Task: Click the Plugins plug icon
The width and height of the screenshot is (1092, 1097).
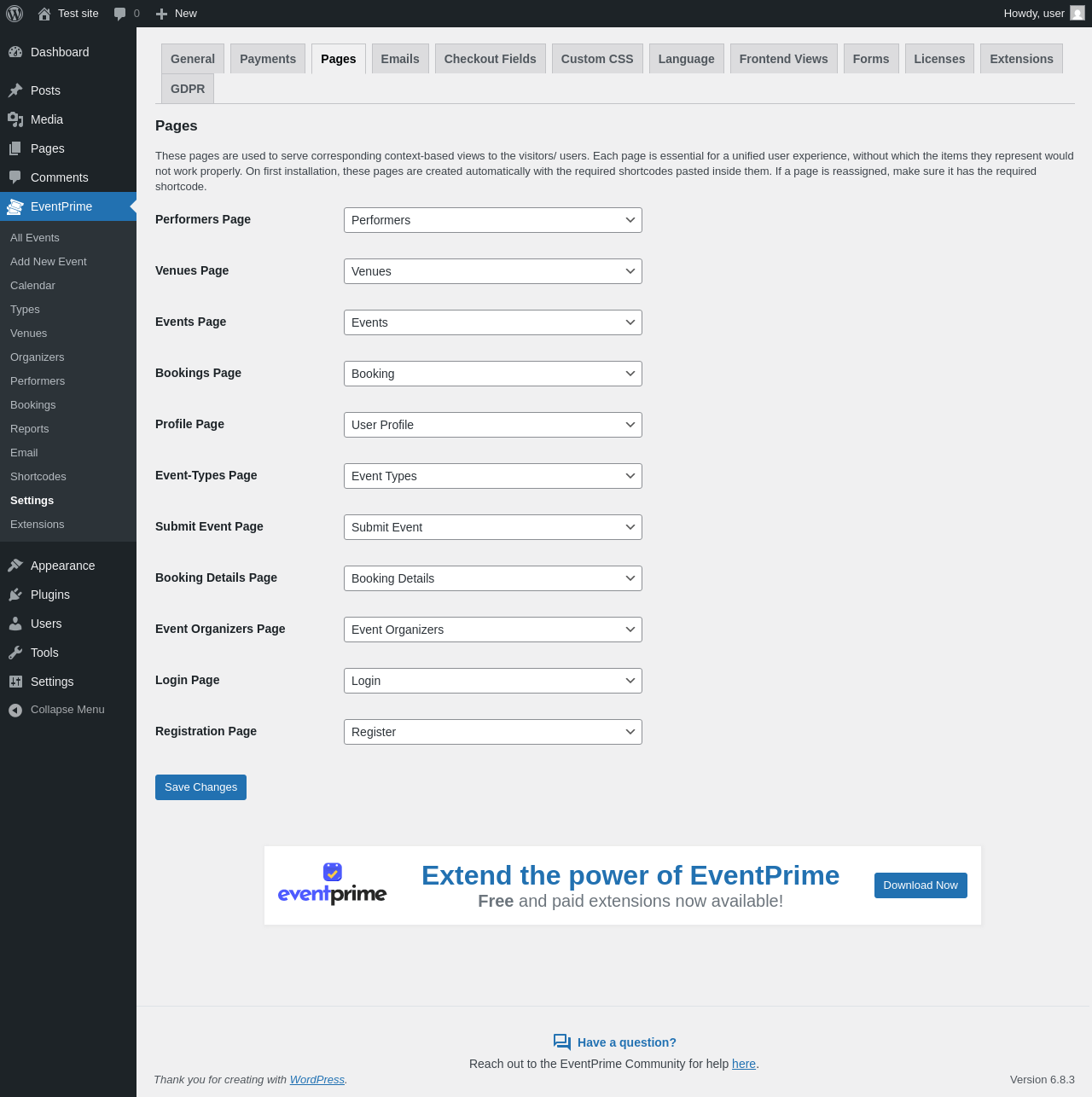Action: [15, 595]
